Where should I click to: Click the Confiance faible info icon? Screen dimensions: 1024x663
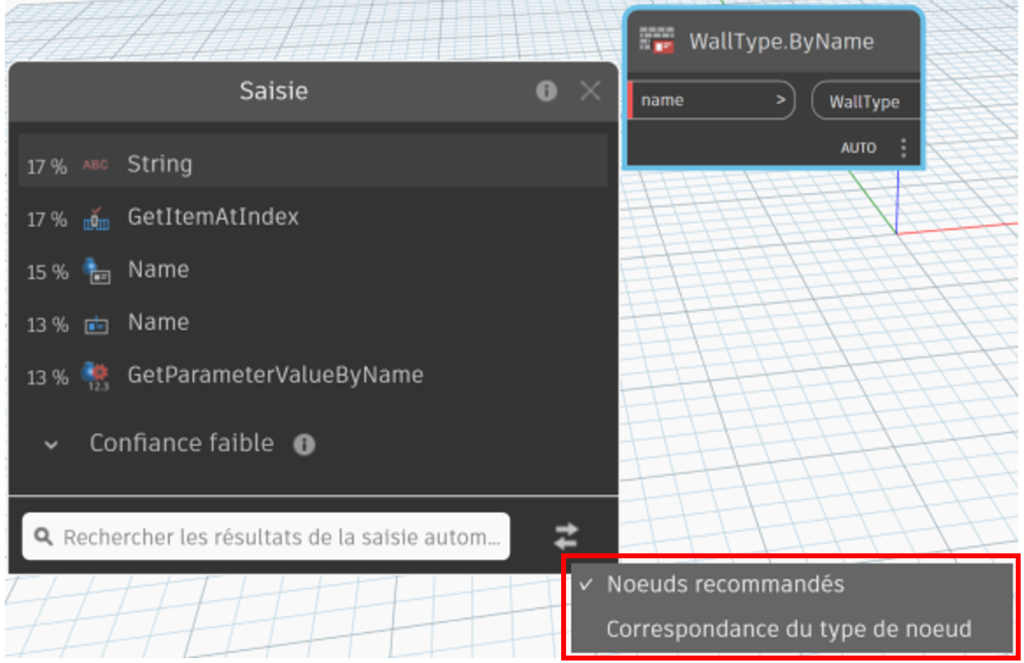tap(305, 444)
